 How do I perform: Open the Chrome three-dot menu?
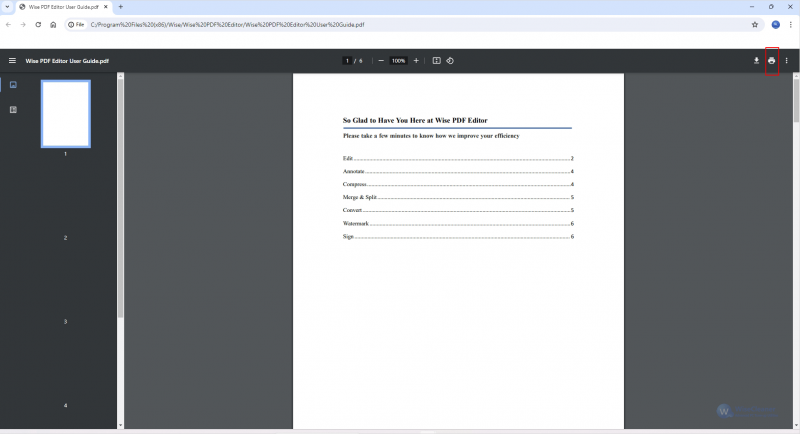click(x=790, y=24)
